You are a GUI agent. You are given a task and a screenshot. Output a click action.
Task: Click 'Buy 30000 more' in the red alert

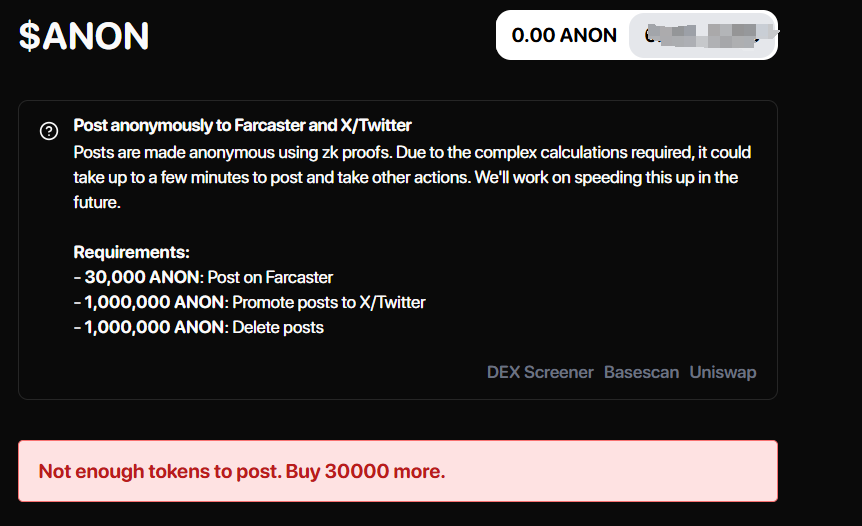[364, 470]
